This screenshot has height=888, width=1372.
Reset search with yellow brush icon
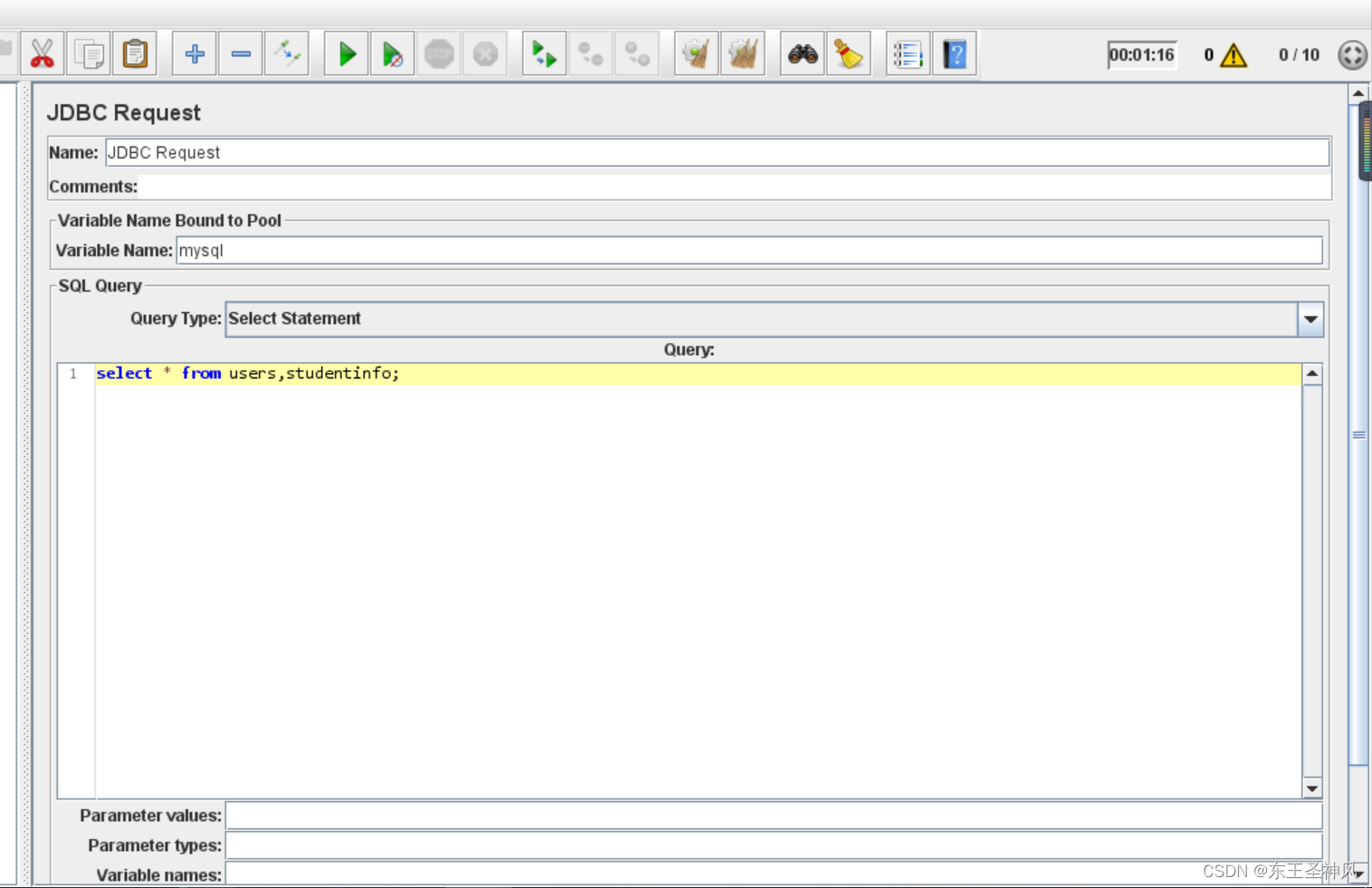pos(849,54)
